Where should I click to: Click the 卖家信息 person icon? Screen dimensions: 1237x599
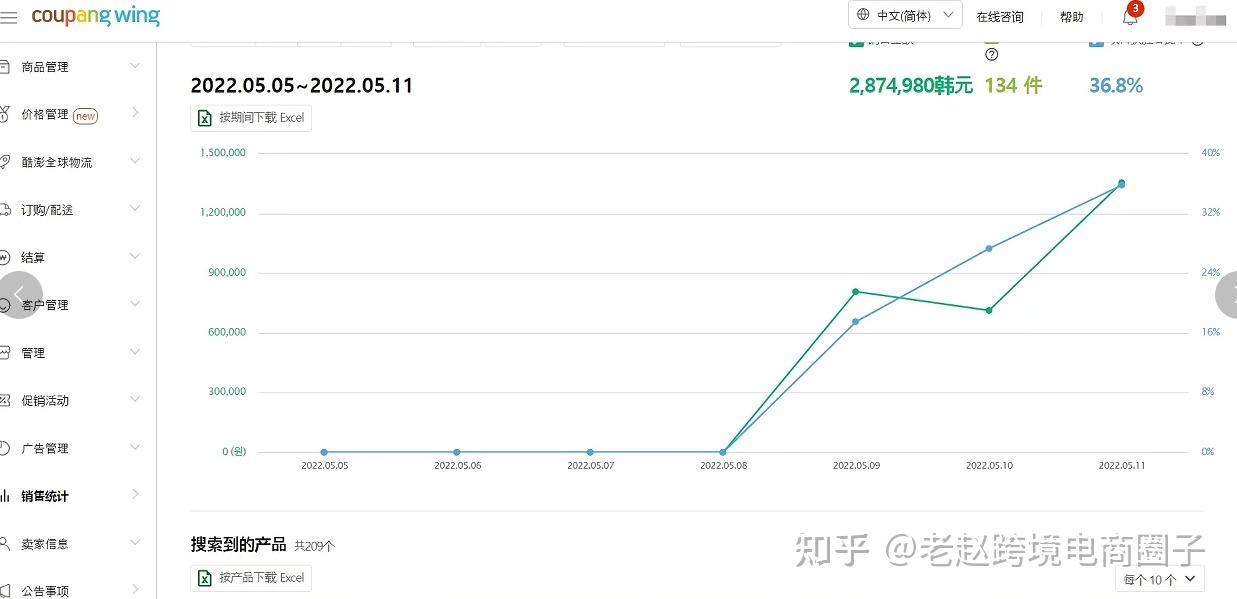5,544
